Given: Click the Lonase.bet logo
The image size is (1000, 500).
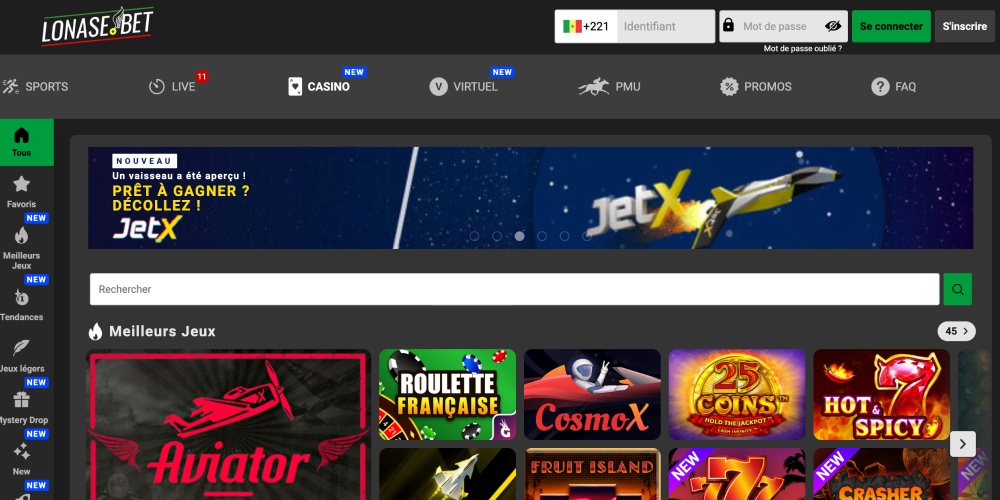Looking at the screenshot, I should (98, 26).
